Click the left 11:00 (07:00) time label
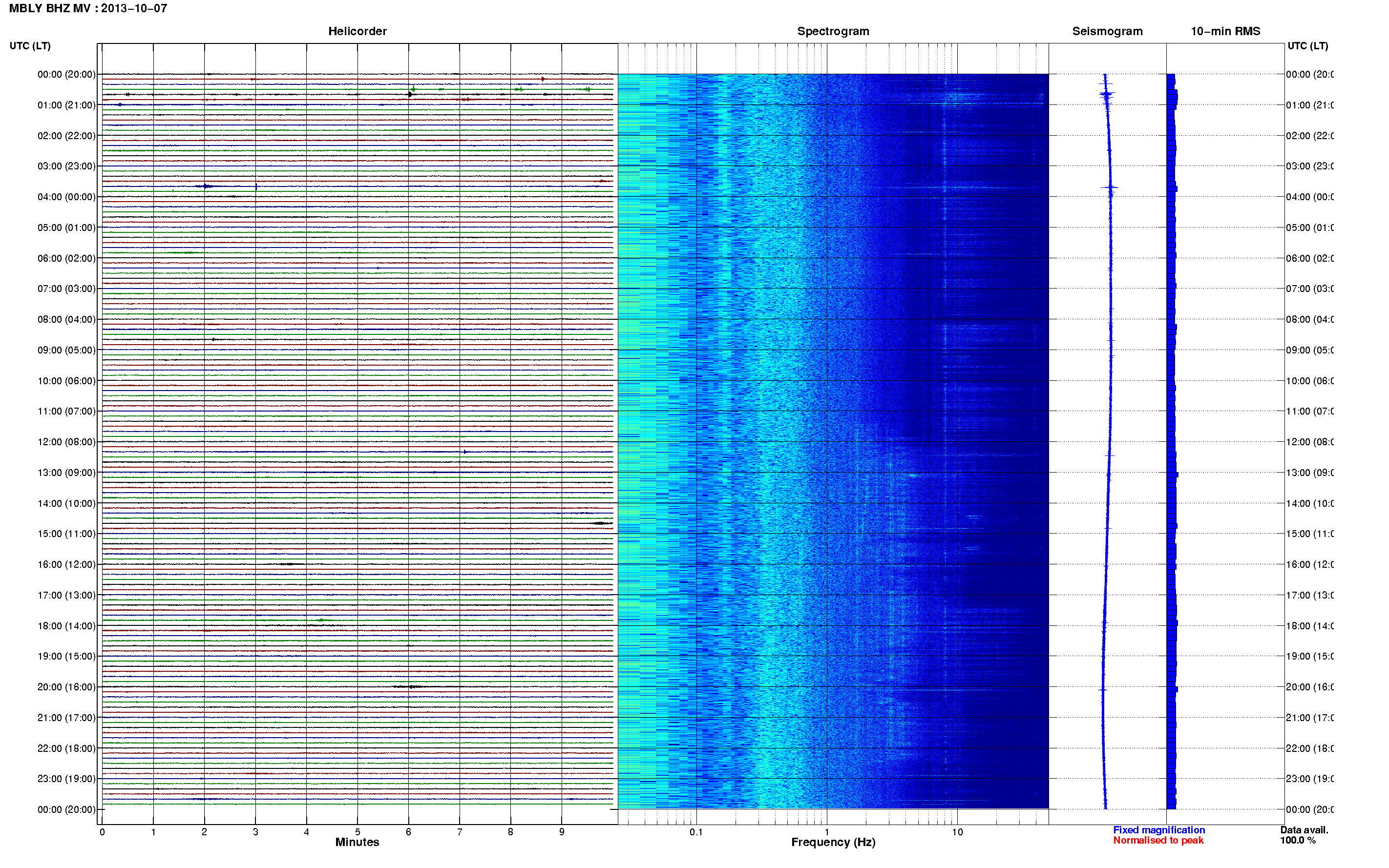The height and width of the screenshot is (868, 1389). coord(66,412)
